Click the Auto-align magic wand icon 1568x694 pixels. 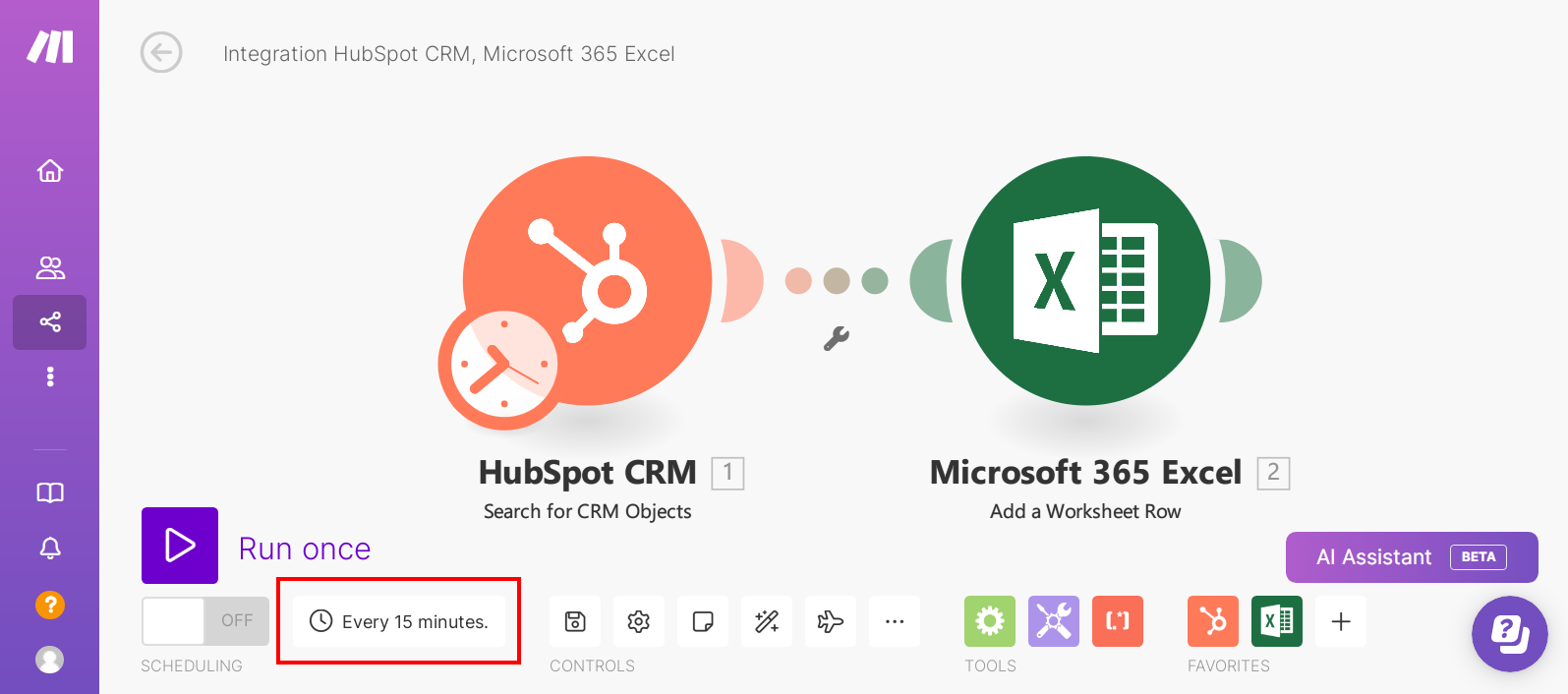[767, 621]
